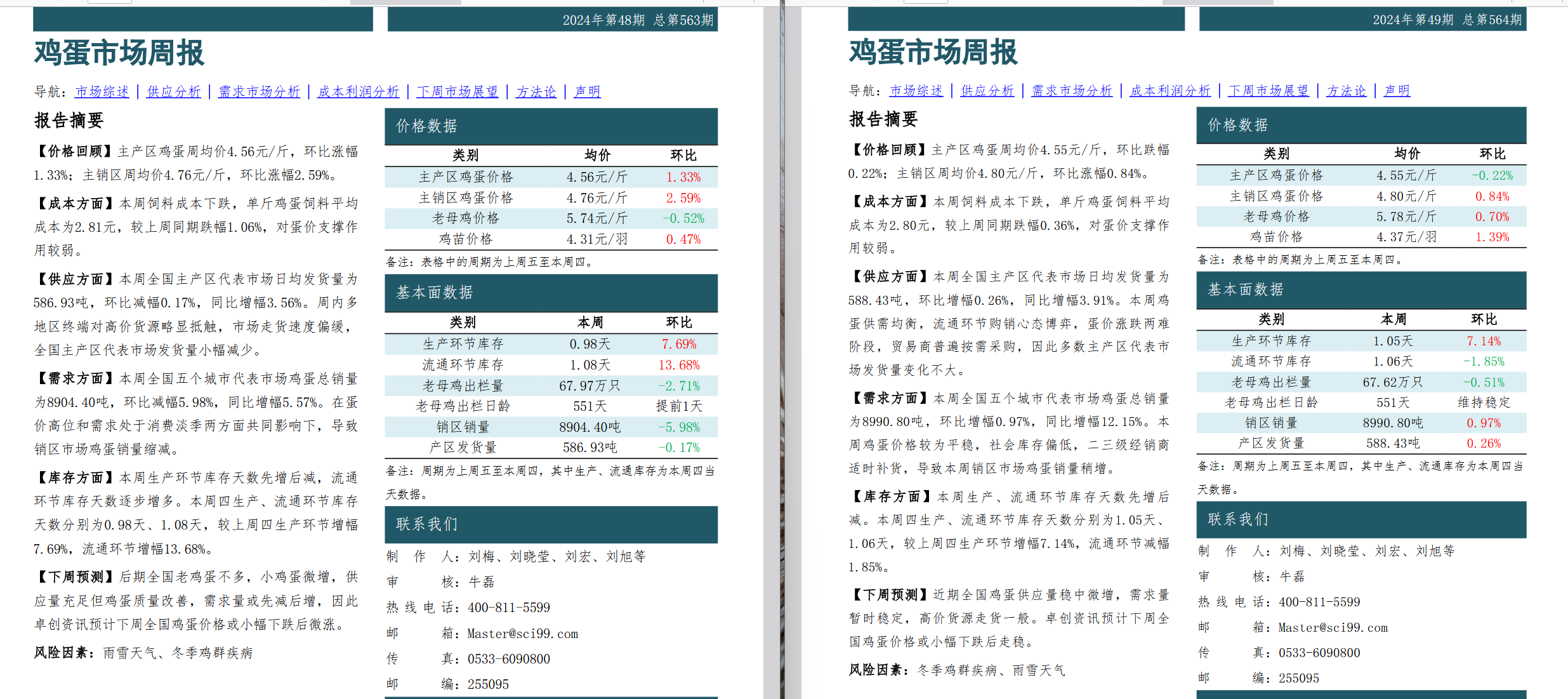
Task: Go to 需求市场分析 in left report
Action: (x=259, y=92)
